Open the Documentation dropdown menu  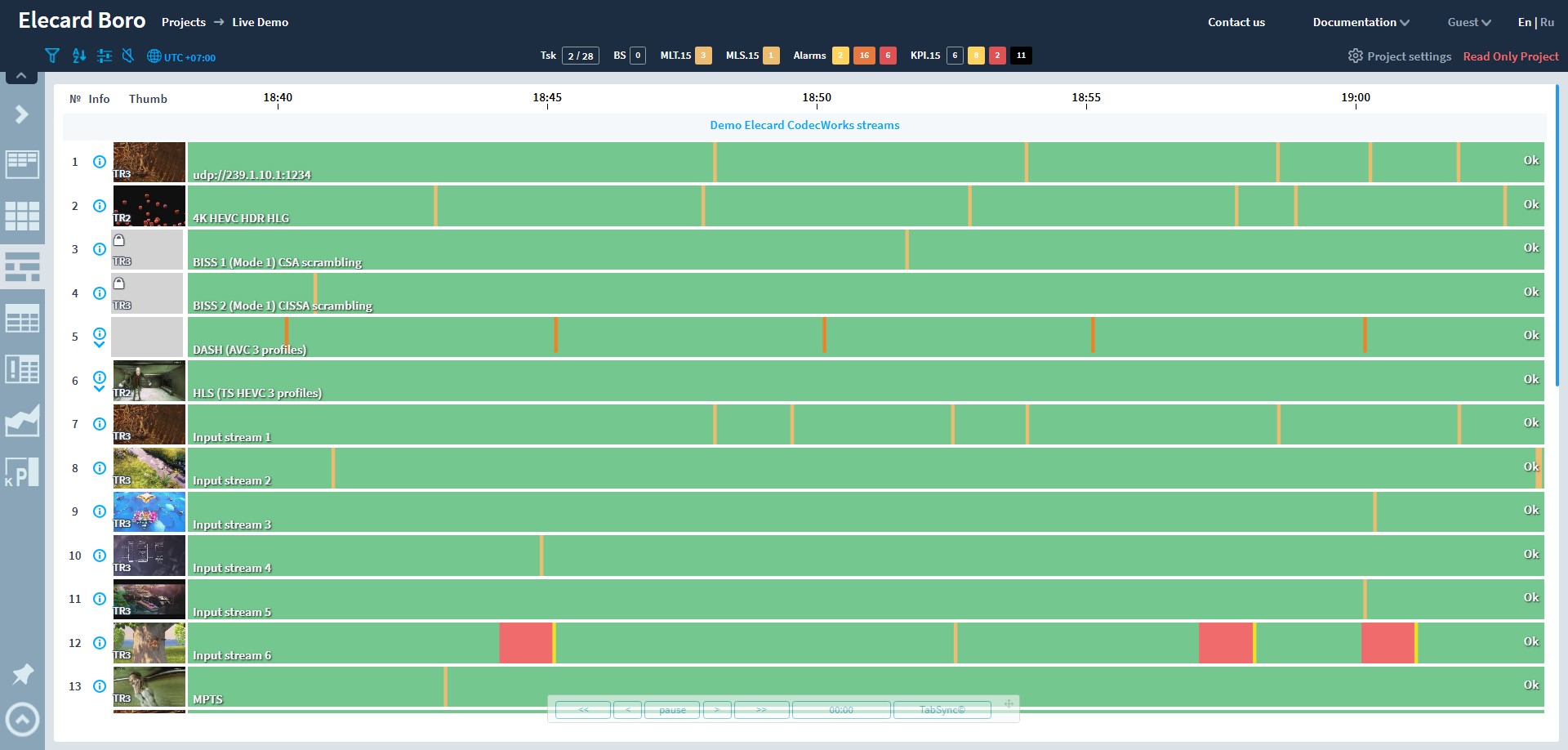pos(1361,22)
